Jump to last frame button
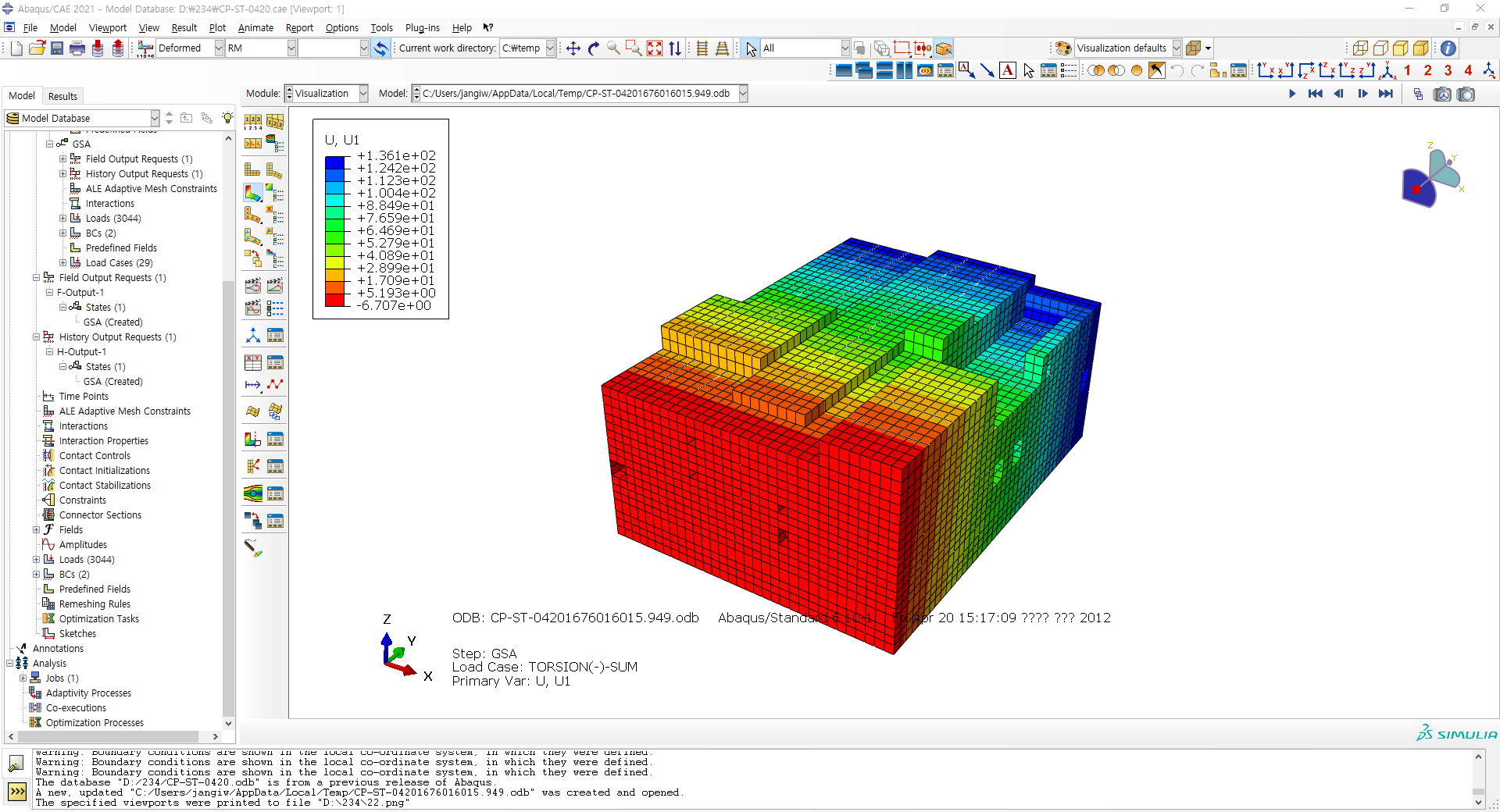The width and height of the screenshot is (1500, 812). coord(1386,94)
